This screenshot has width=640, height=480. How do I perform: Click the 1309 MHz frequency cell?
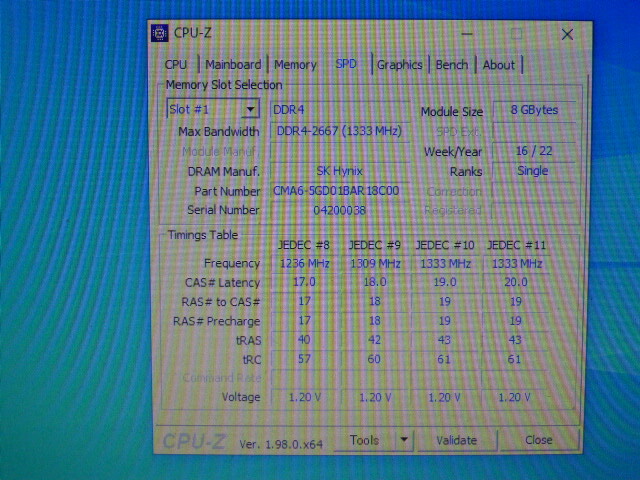pos(375,263)
